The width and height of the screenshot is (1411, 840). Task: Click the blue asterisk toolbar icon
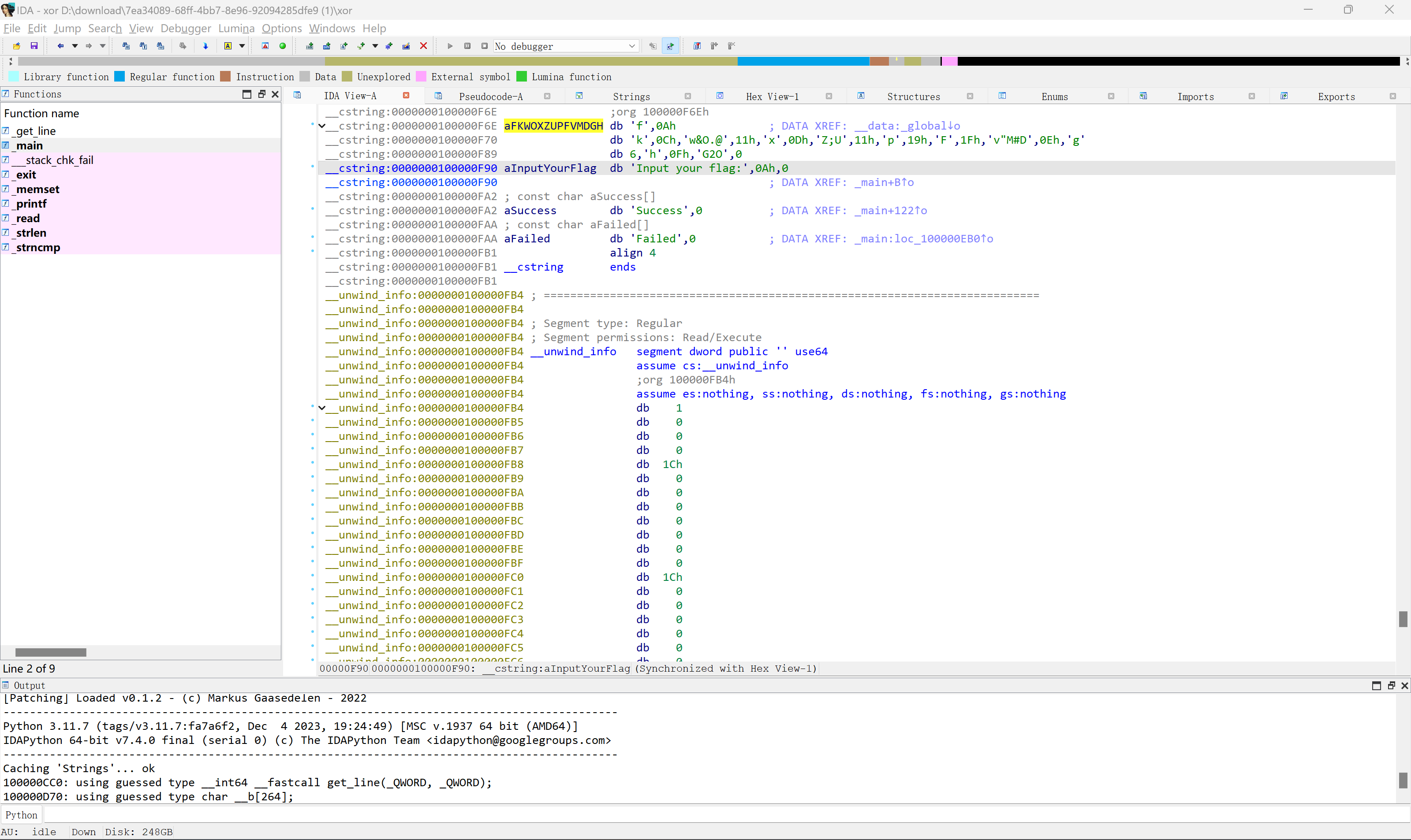[389, 46]
